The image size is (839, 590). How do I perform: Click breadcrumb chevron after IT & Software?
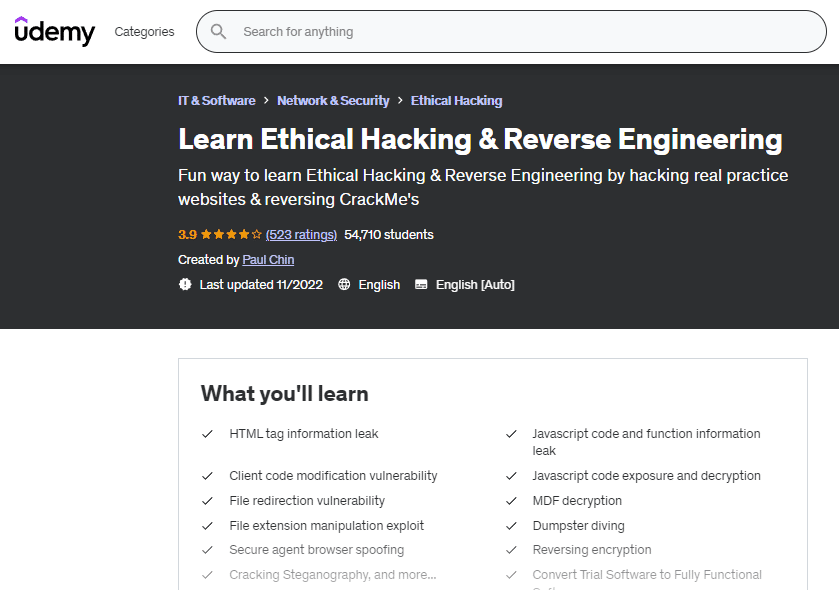click(266, 101)
